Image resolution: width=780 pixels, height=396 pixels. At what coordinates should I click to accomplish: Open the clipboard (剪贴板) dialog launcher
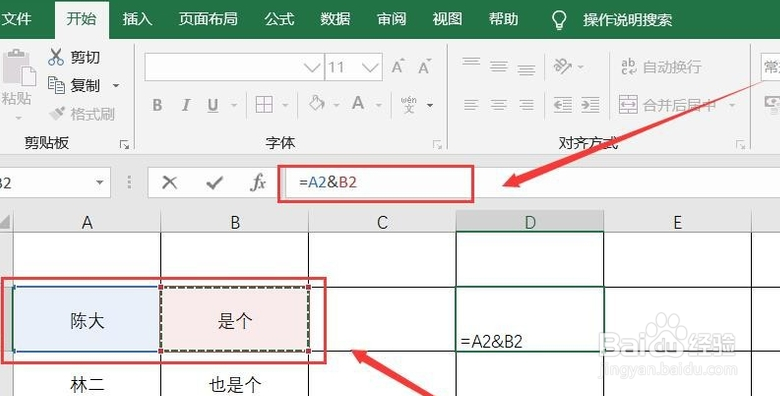coord(124,145)
